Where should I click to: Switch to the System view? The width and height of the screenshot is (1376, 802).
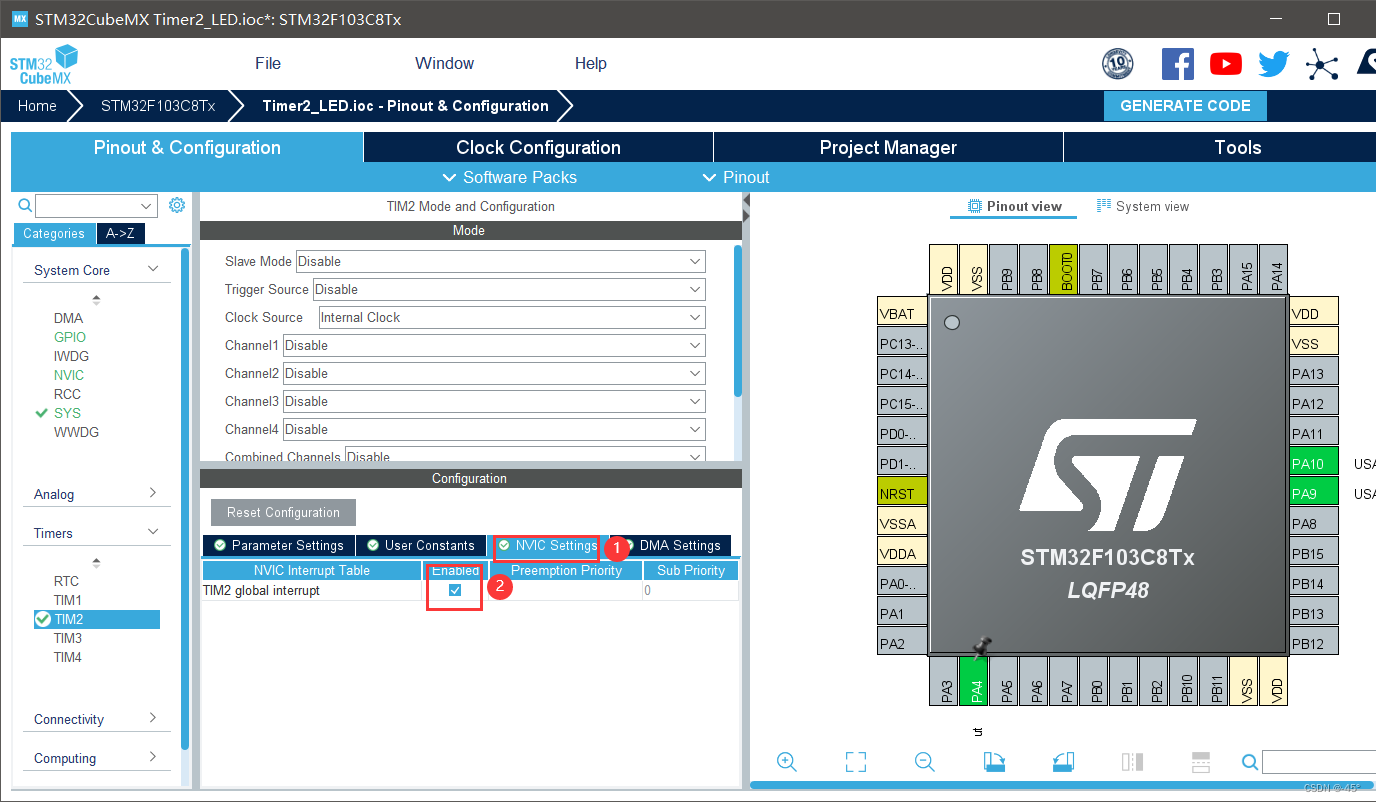point(1143,206)
